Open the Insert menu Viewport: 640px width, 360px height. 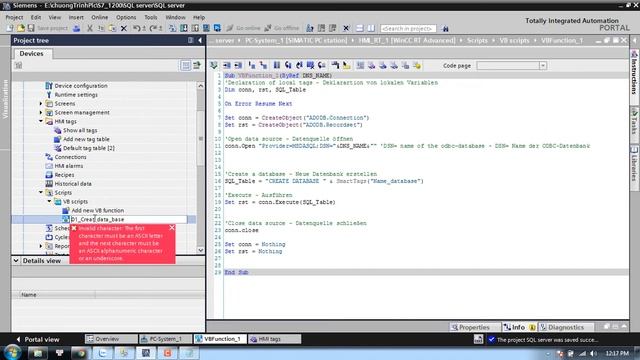[76, 17]
